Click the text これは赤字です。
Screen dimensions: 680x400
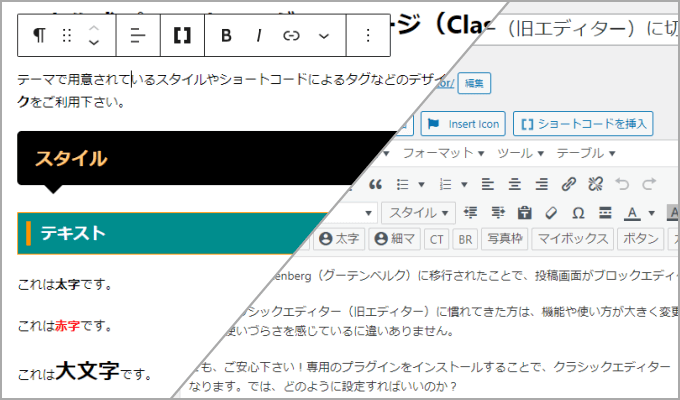tap(65, 326)
